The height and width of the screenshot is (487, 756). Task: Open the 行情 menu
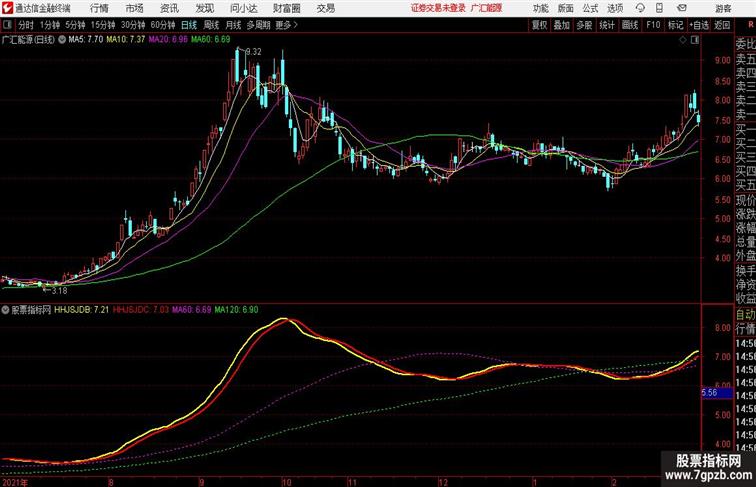99,8
